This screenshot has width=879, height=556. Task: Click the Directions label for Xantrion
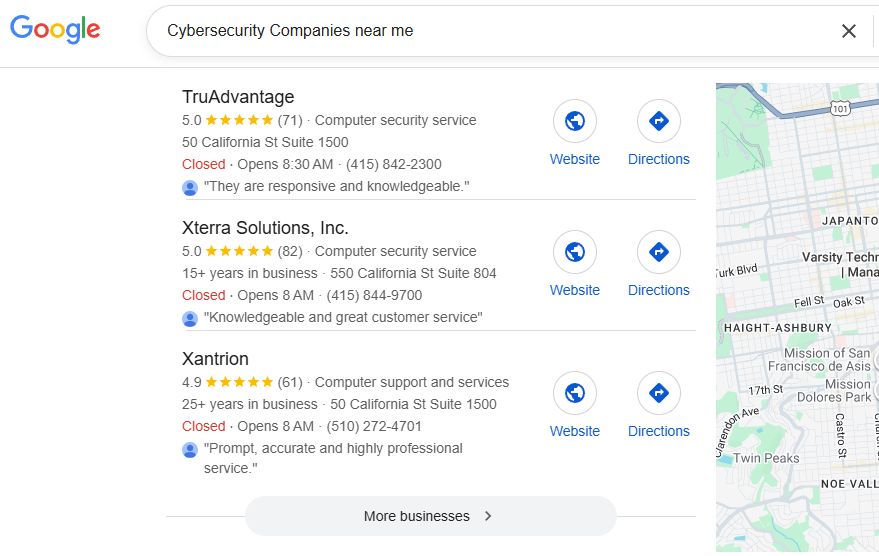pos(659,431)
